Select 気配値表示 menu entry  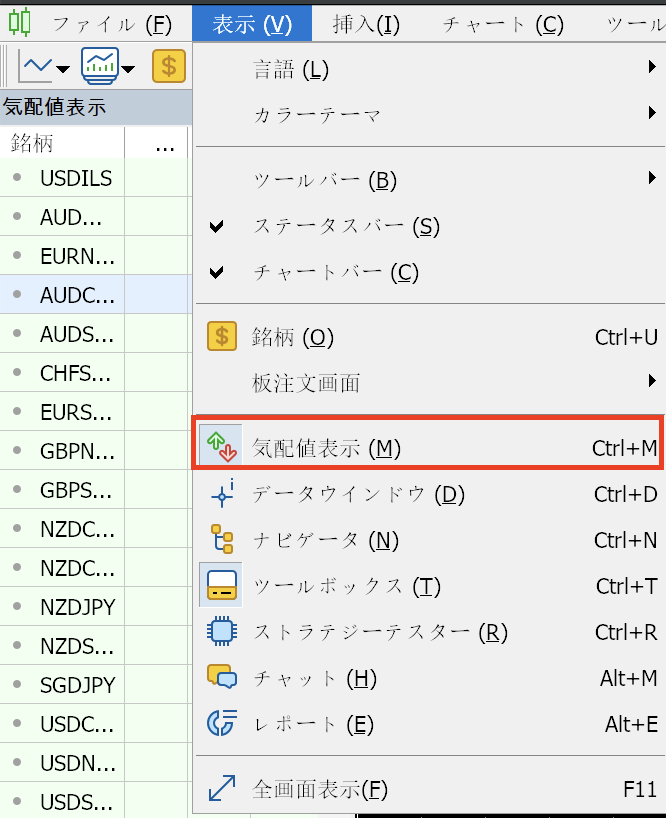(x=326, y=449)
